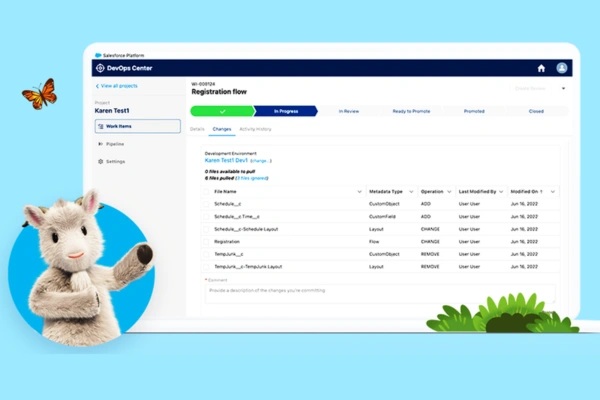Check the Schedule__c row checkbox
600x400 pixels.
point(206,204)
